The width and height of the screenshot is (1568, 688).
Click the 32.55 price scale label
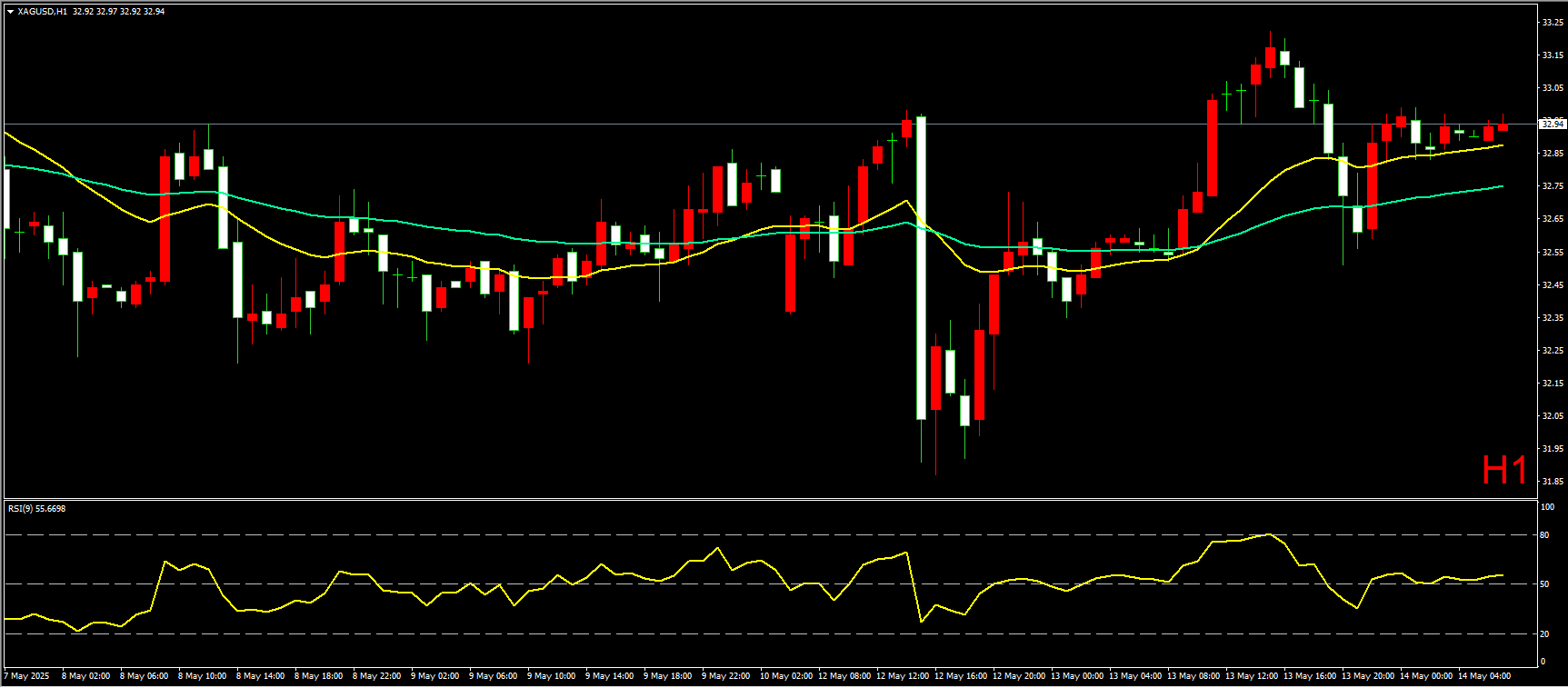pyautogui.click(x=1552, y=252)
